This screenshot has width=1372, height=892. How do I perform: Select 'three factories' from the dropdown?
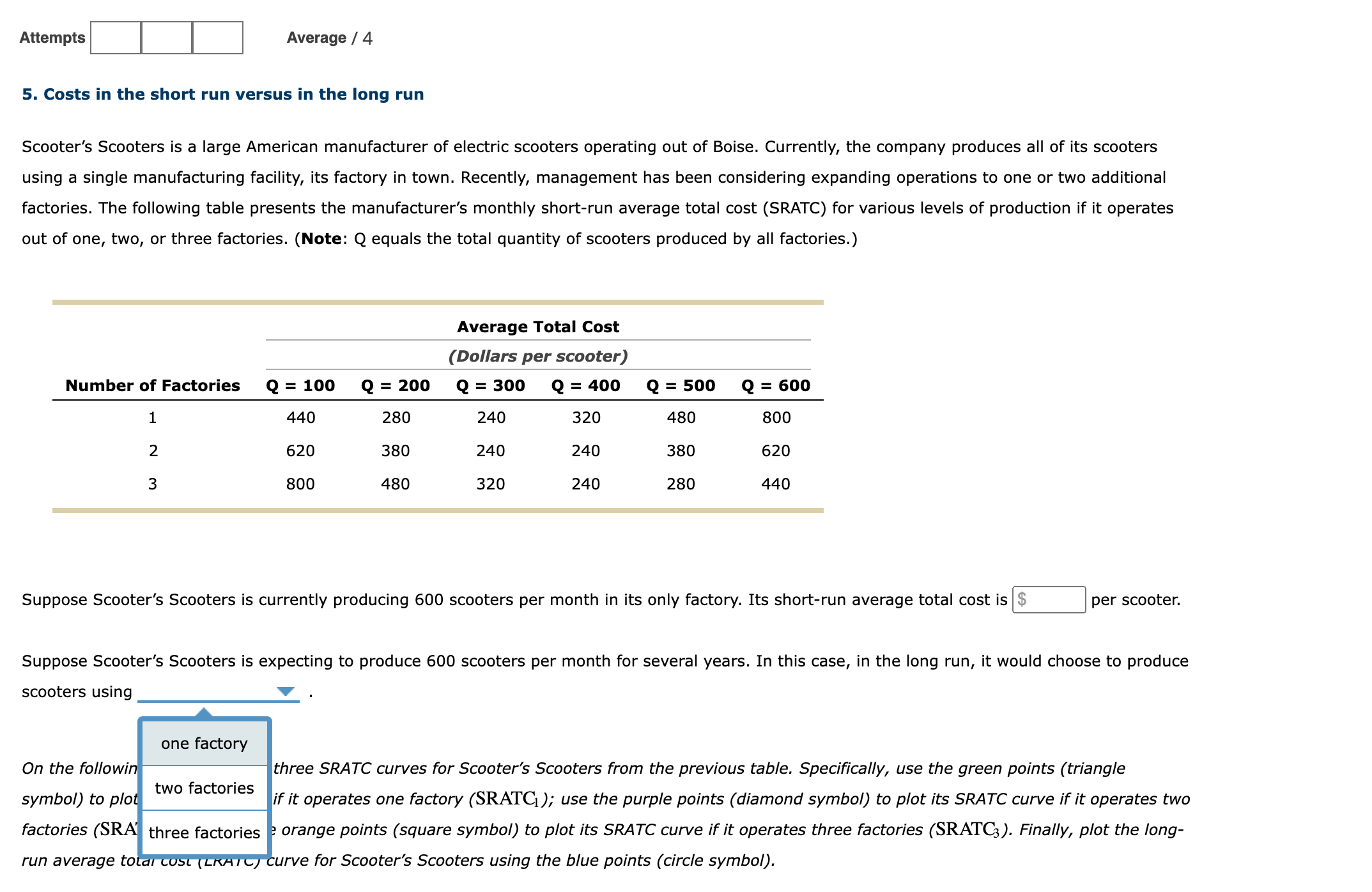coord(204,833)
